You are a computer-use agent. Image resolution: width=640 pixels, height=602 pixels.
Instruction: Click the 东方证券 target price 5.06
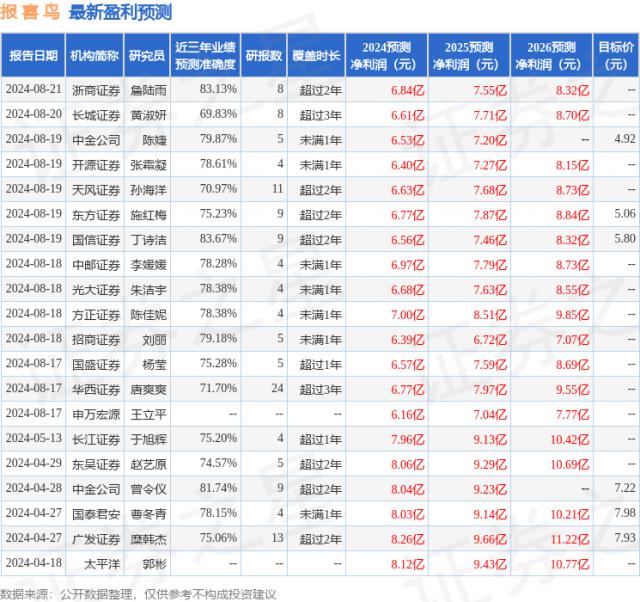point(624,214)
